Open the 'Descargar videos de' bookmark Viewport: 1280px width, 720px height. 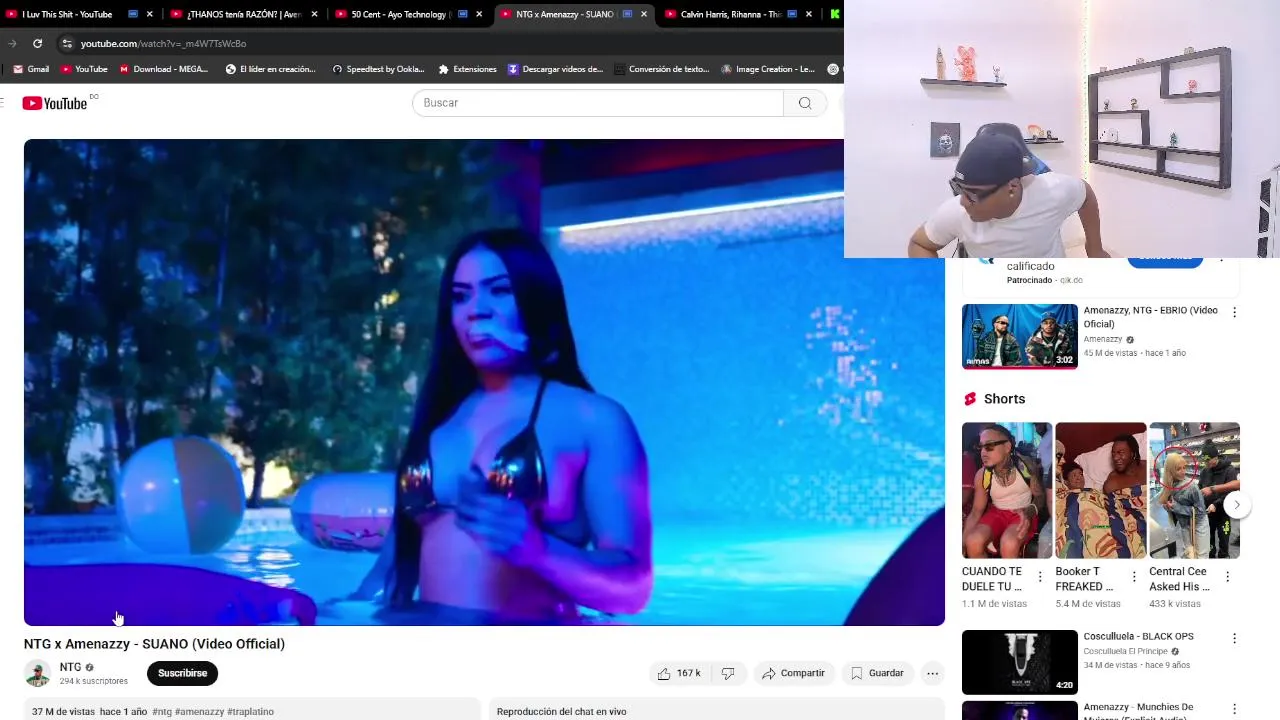tap(555, 69)
